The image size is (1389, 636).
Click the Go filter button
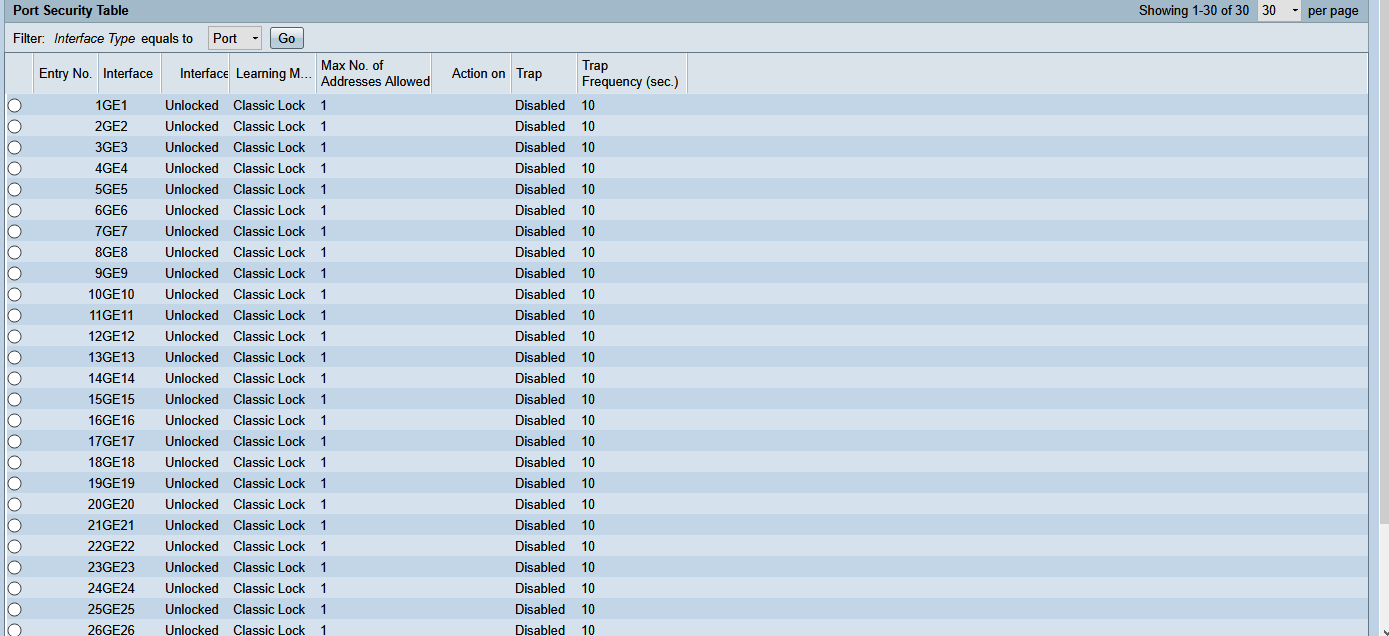coord(287,38)
